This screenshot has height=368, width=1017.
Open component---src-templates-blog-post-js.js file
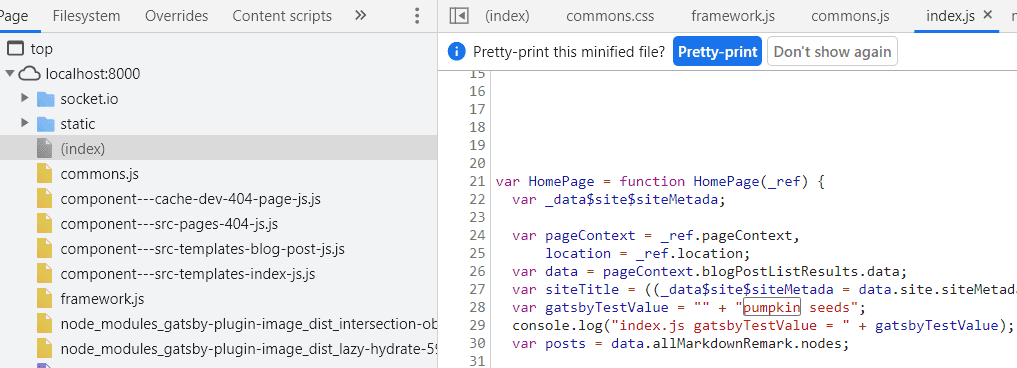202,249
